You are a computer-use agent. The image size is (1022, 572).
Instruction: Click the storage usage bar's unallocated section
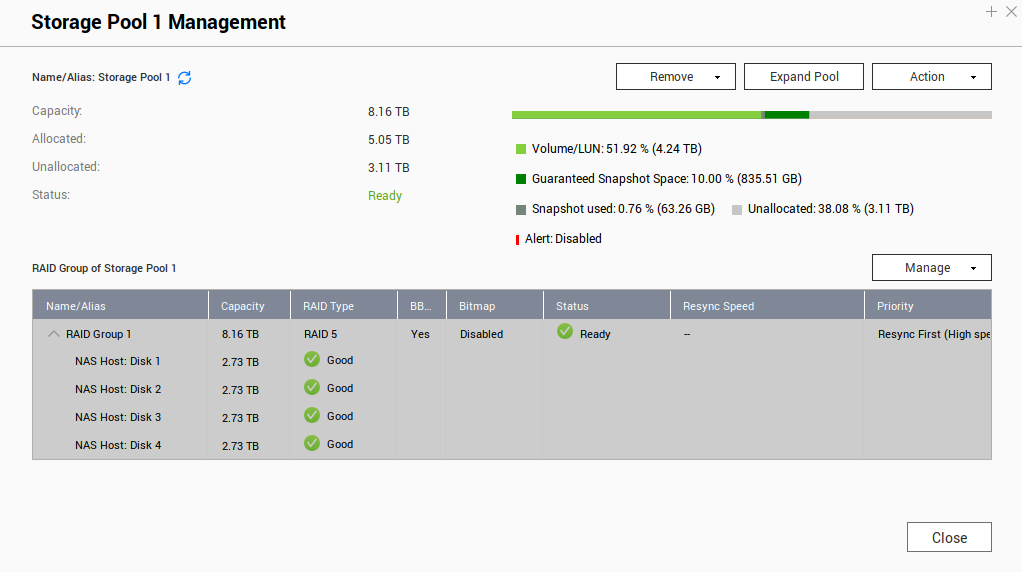pos(900,115)
